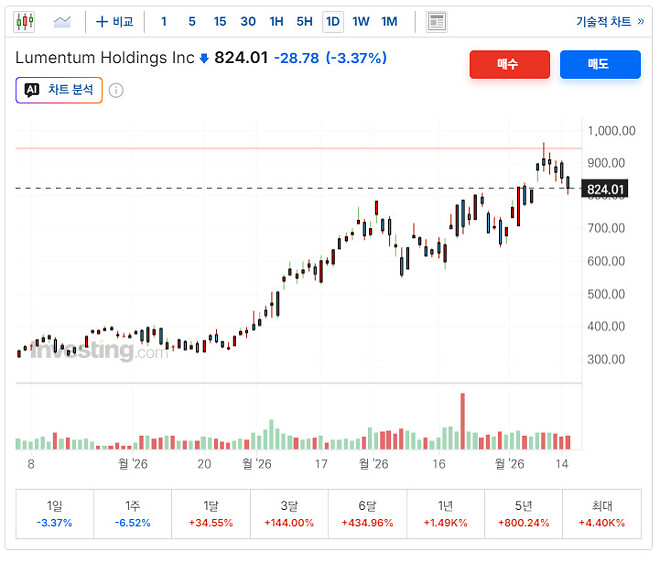This screenshot has height=563, width=660.
Task: Switch to the area chart icon
Action: tap(62, 21)
